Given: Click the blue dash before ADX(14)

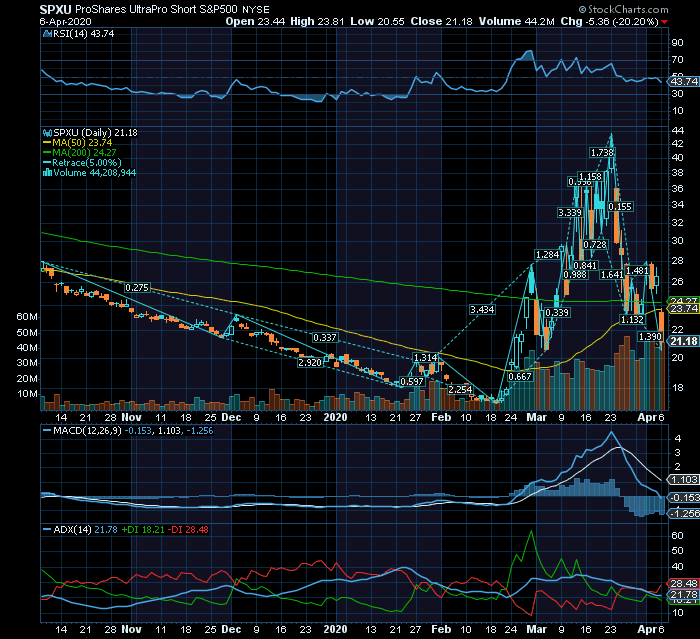Looking at the screenshot, I should pos(47,530).
